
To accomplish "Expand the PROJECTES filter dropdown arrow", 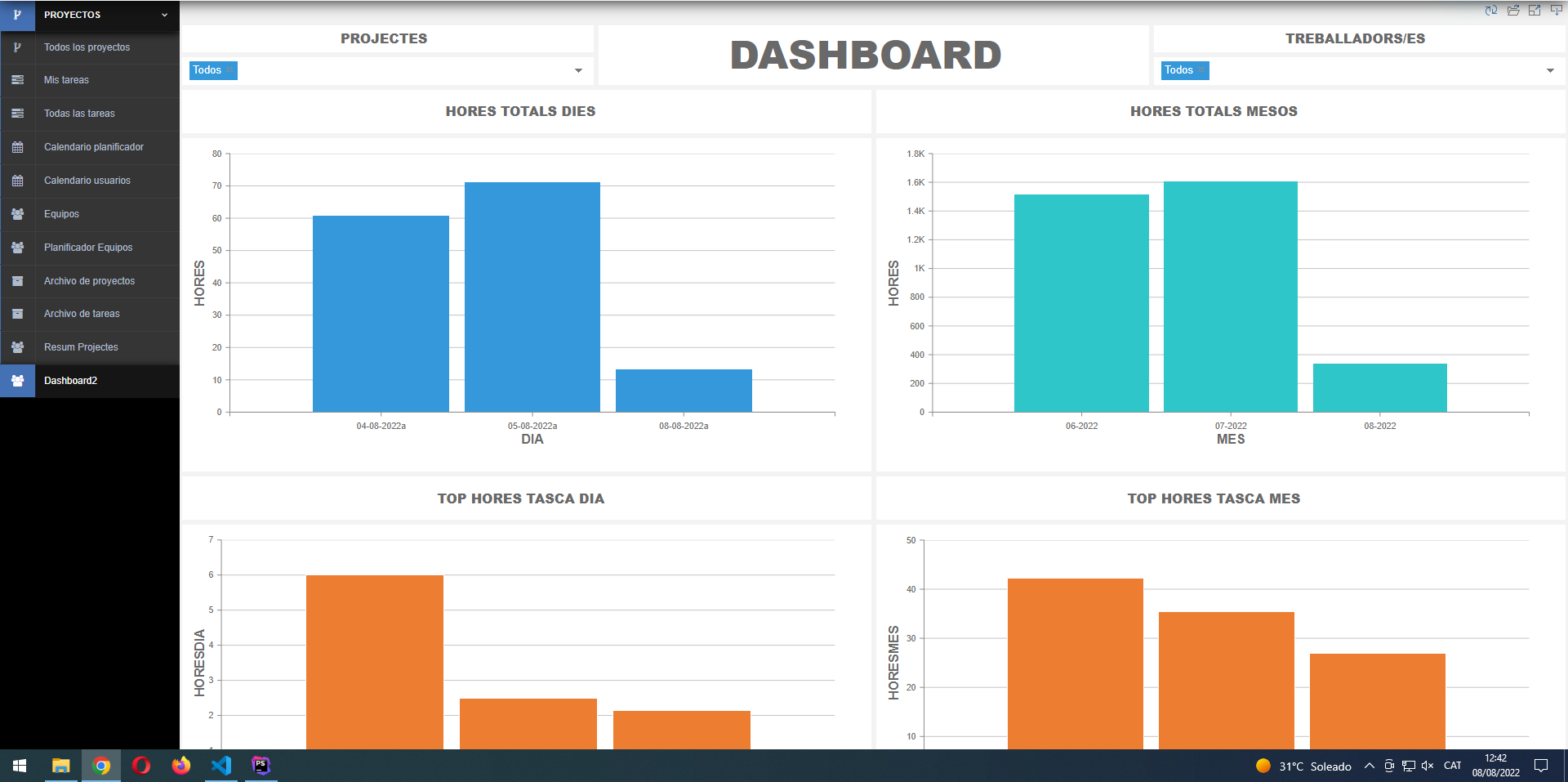I will tap(578, 71).
